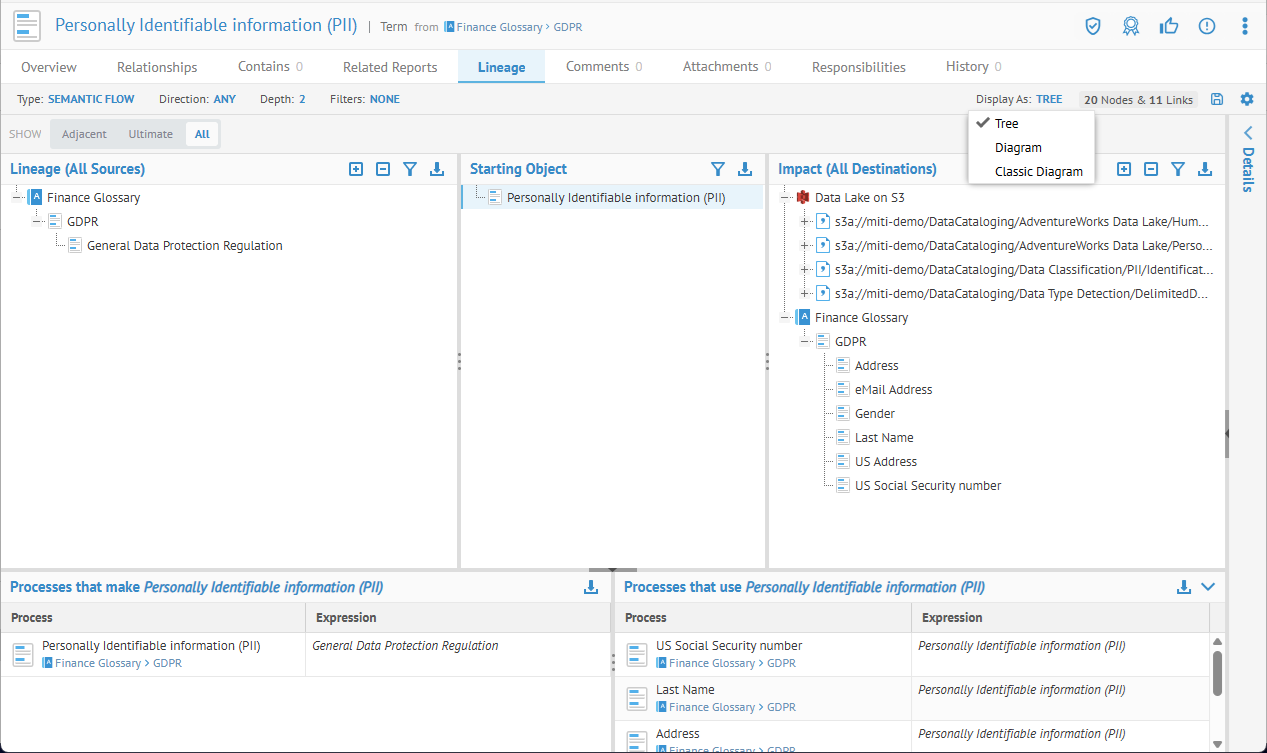Switch to the Relationships tab
Viewport: 1267px width, 753px height.
pyautogui.click(x=157, y=67)
